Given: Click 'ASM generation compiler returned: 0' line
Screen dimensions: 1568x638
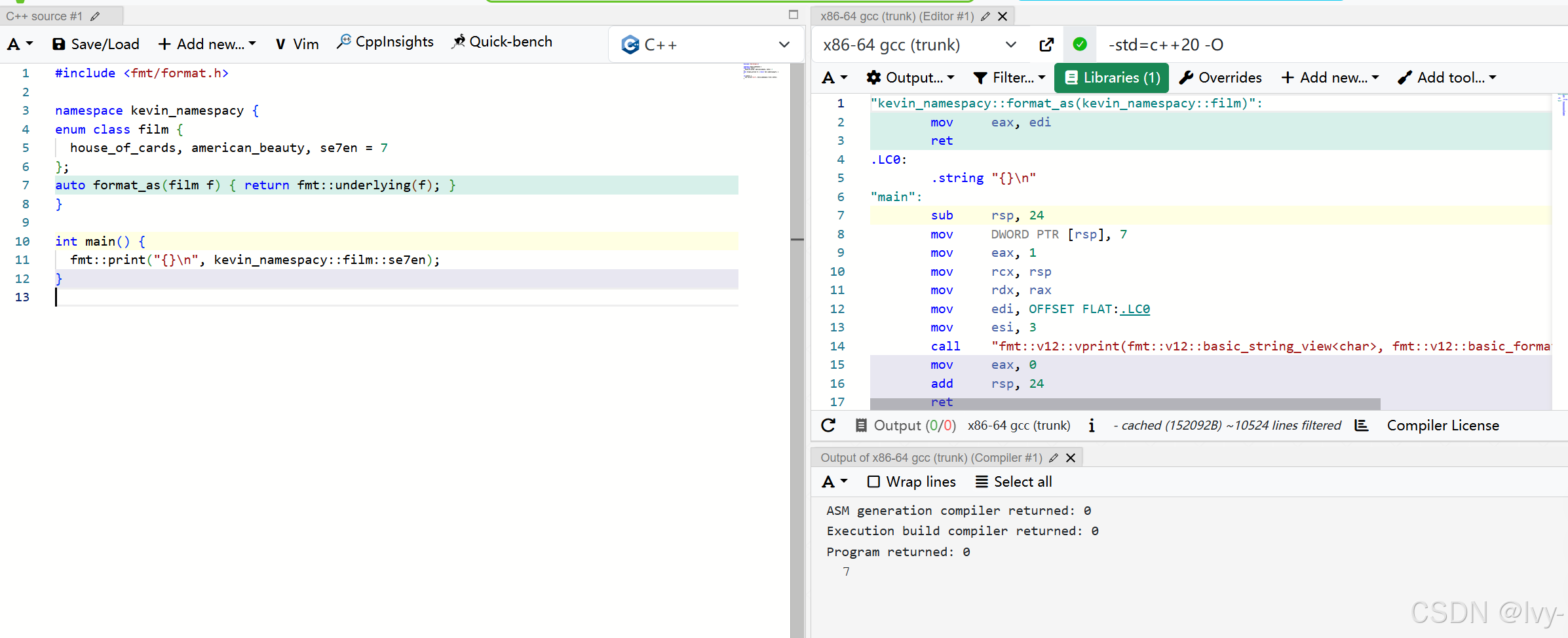Looking at the screenshot, I should [959, 511].
